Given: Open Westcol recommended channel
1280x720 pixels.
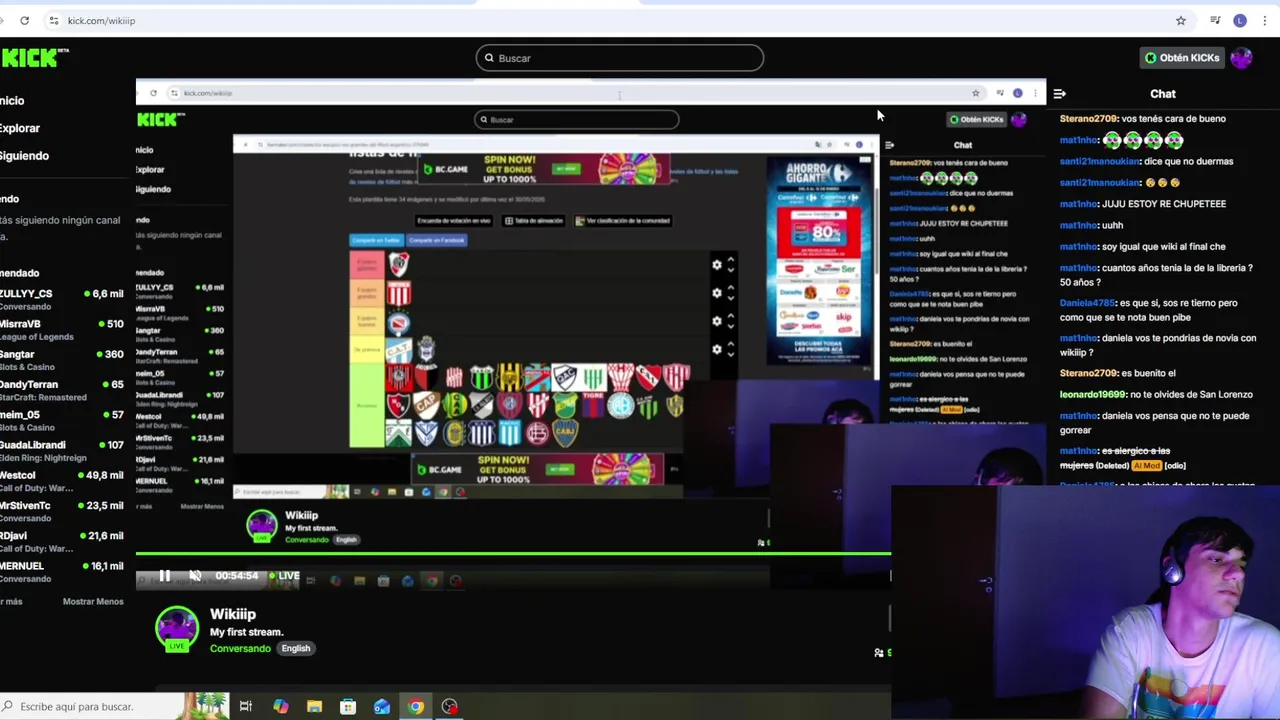Looking at the screenshot, I should [x=62, y=481].
